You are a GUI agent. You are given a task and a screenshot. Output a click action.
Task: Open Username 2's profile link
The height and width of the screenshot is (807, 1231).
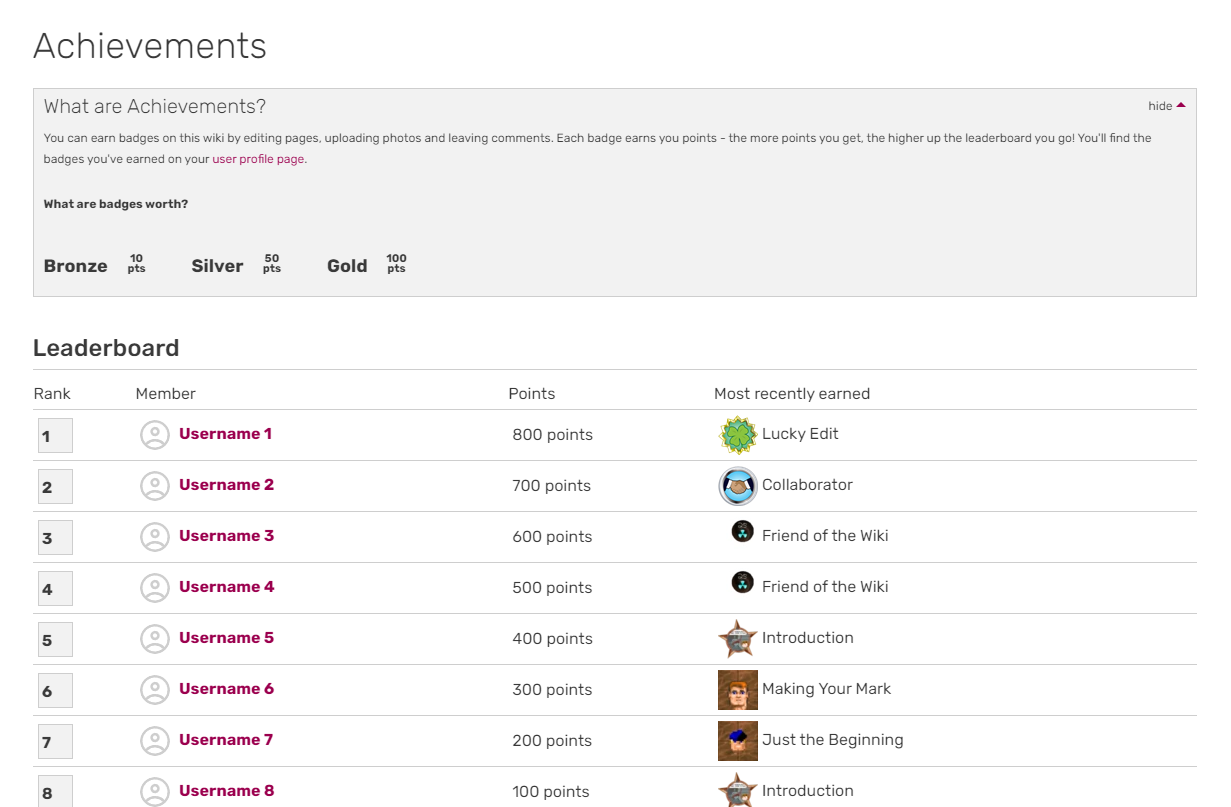click(226, 485)
